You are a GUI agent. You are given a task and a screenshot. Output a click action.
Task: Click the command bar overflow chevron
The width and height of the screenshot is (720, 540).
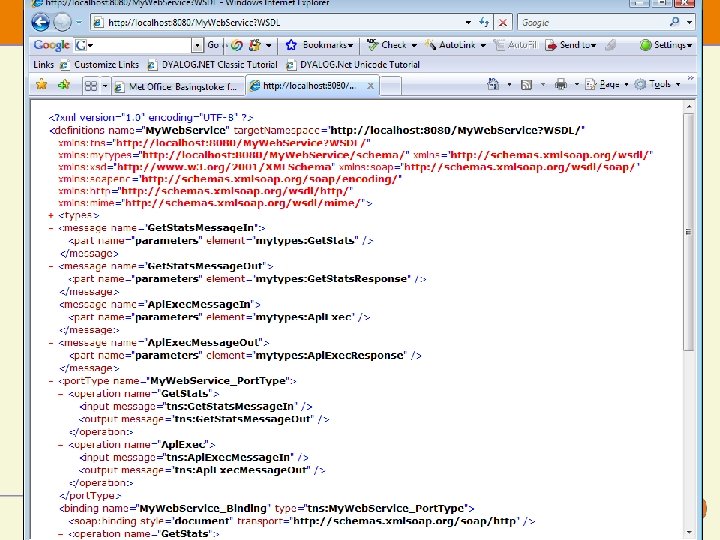click(690, 79)
